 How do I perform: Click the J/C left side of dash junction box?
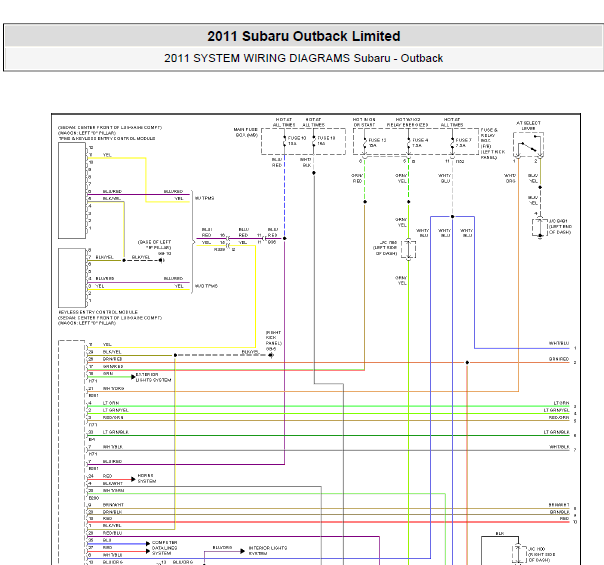tap(409, 249)
